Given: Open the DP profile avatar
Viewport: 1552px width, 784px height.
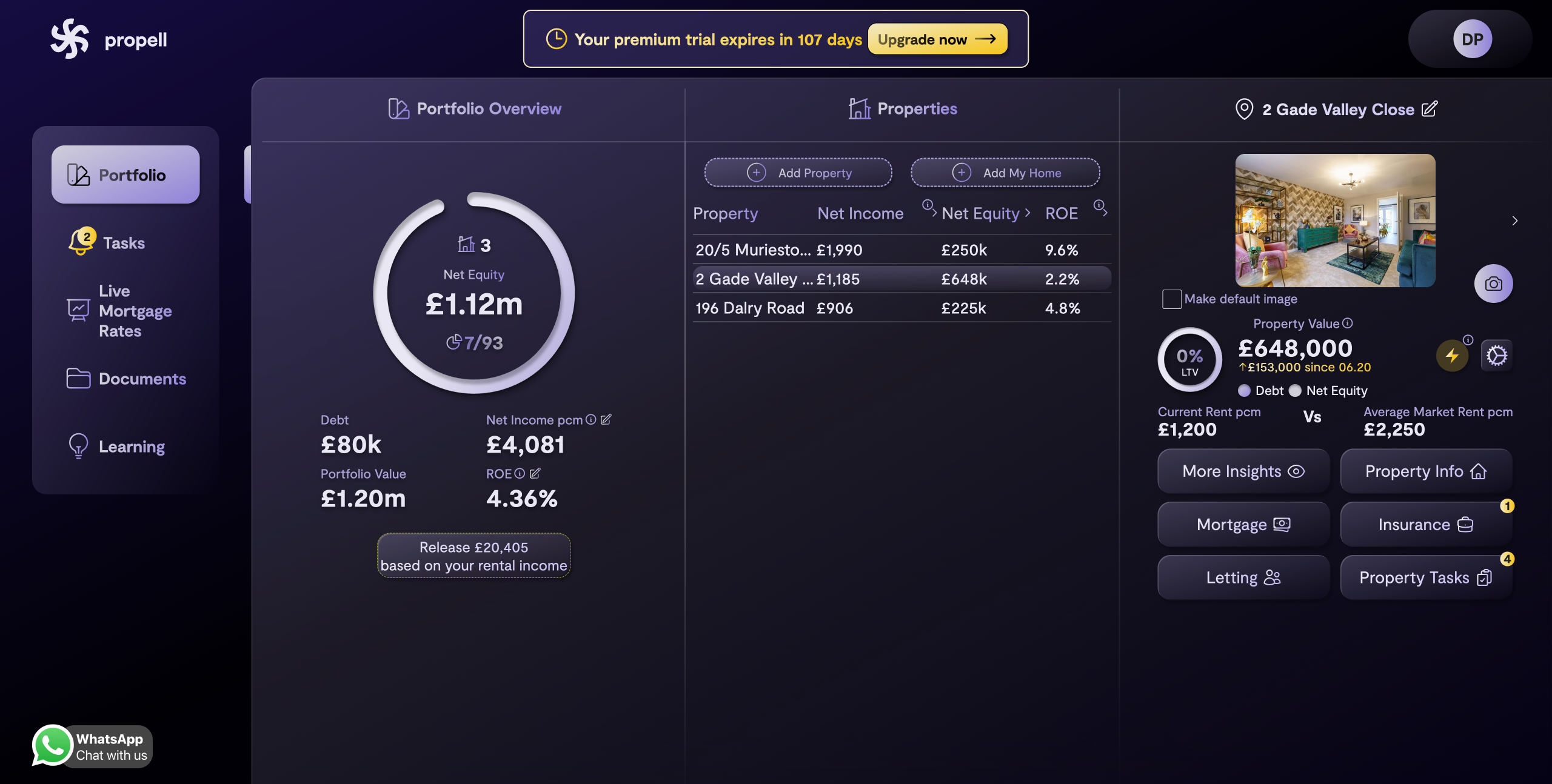Looking at the screenshot, I should [x=1472, y=39].
